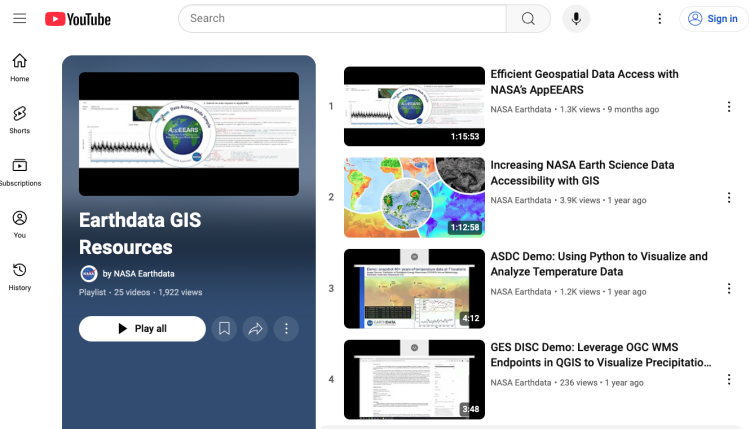
Task: Open Subscriptions in sidebar
Action: (x=20, y=172)
